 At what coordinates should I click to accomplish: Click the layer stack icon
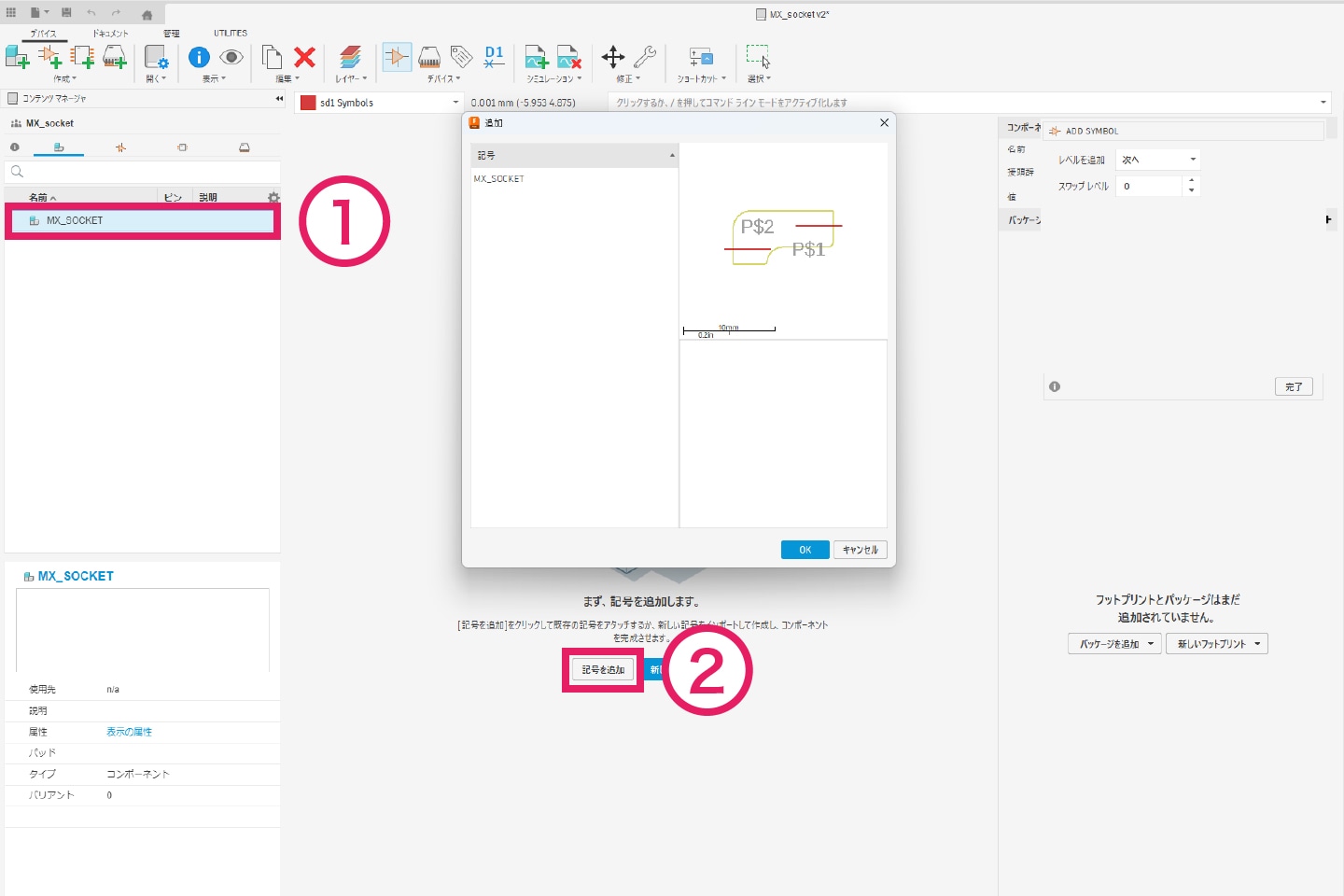(350, 57)
